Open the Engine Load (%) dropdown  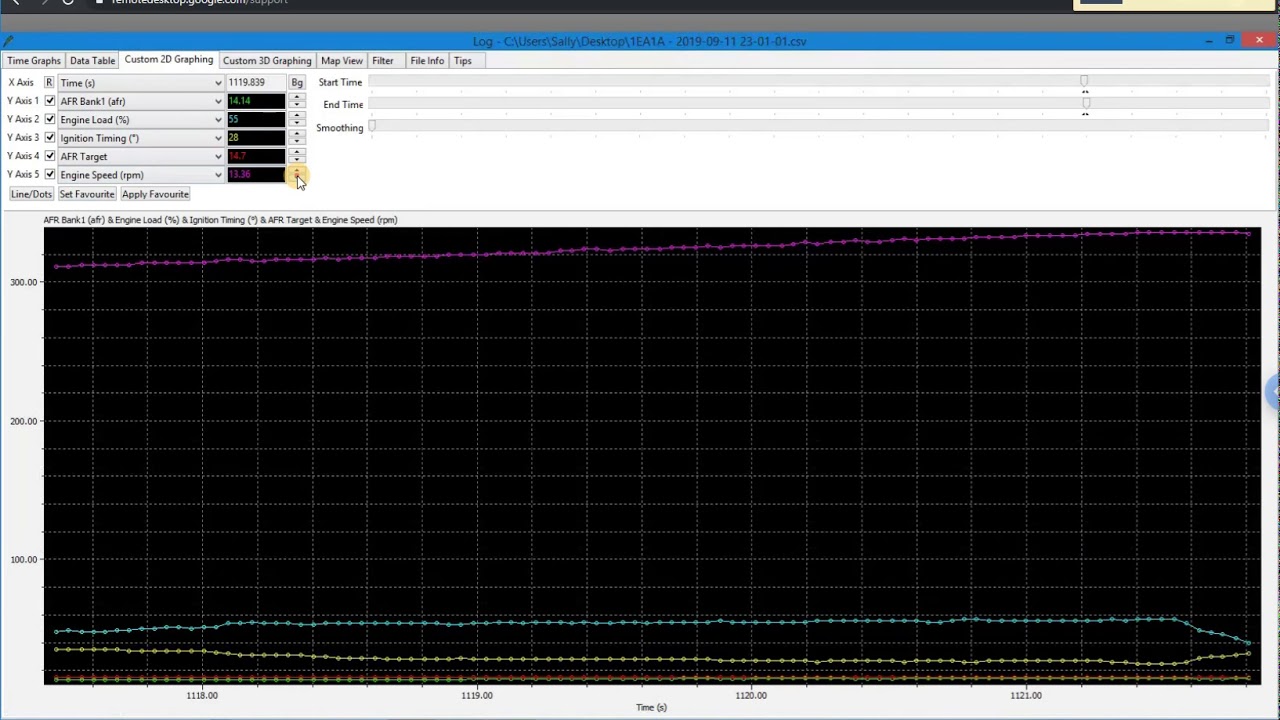tap(140, 120)
